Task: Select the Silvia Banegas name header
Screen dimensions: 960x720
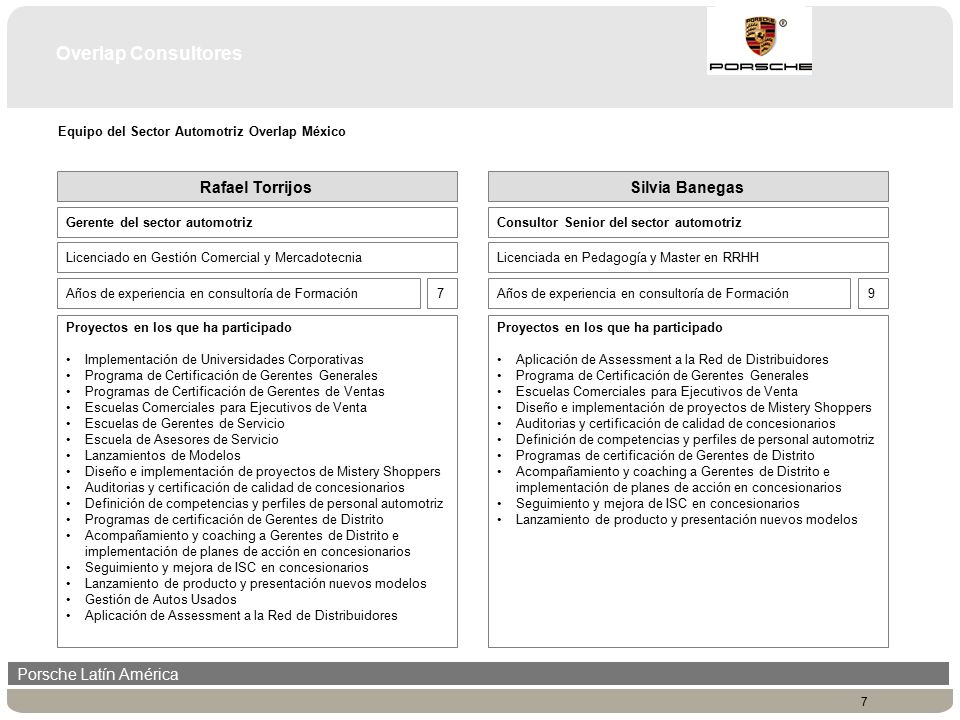Action: (688, 187)
